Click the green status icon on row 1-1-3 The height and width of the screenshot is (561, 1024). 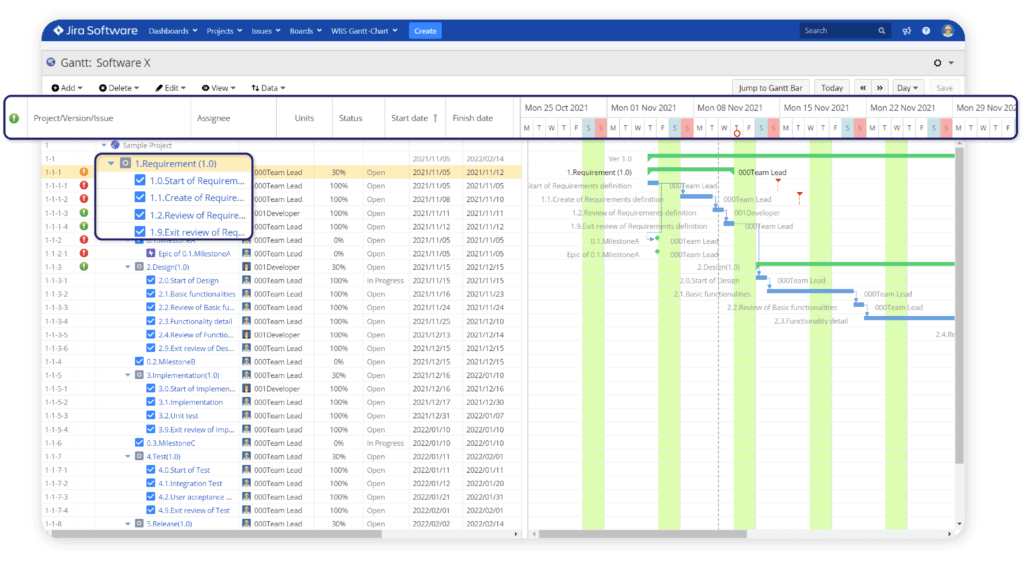click(84, 266)
